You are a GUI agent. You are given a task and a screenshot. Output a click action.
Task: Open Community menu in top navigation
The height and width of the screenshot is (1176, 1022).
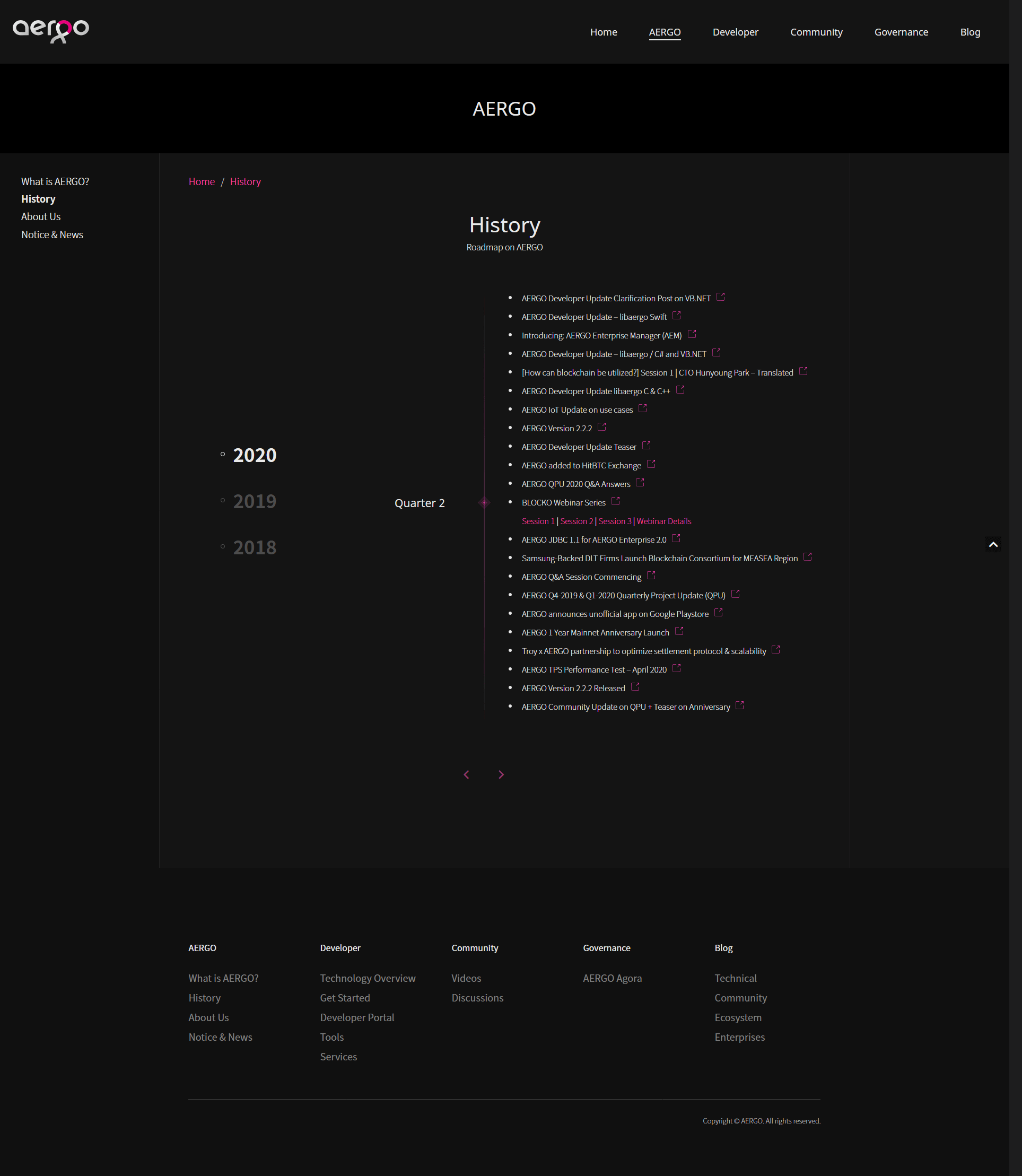coord(816,32)
